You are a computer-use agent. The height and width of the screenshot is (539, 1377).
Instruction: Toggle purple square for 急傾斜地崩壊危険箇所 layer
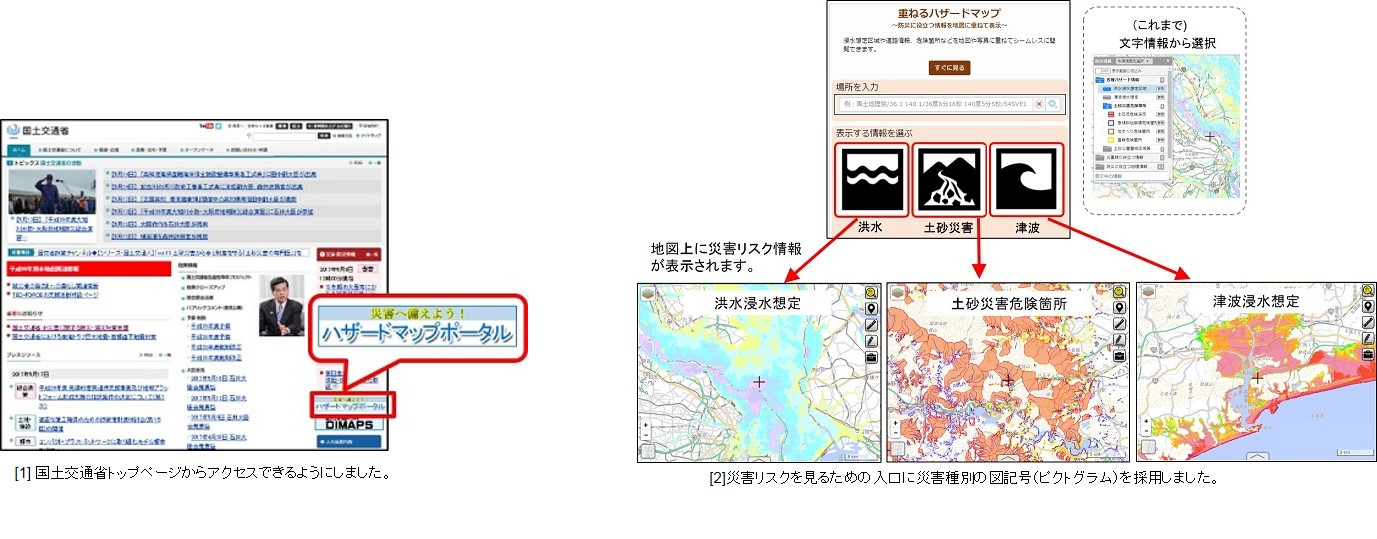click(1111, 122)
